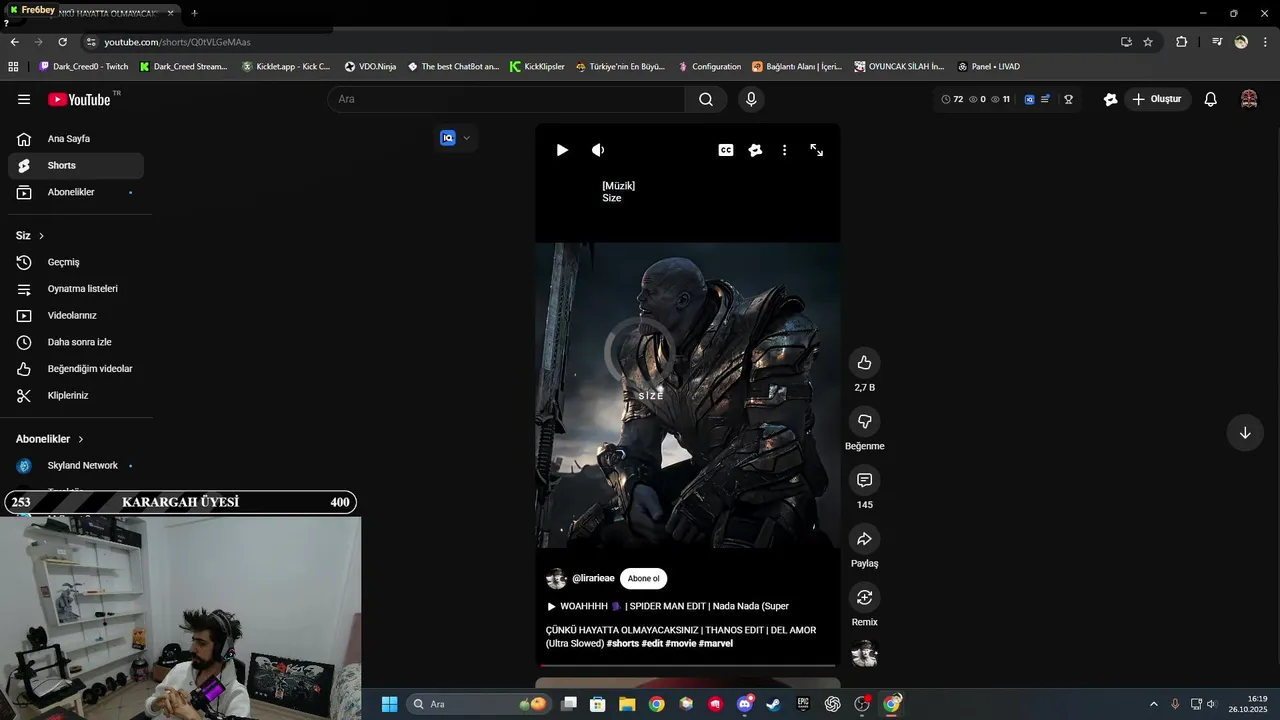Open Chrome media controls icon
Screen dimensions: 1280x720
(1217, 42)
